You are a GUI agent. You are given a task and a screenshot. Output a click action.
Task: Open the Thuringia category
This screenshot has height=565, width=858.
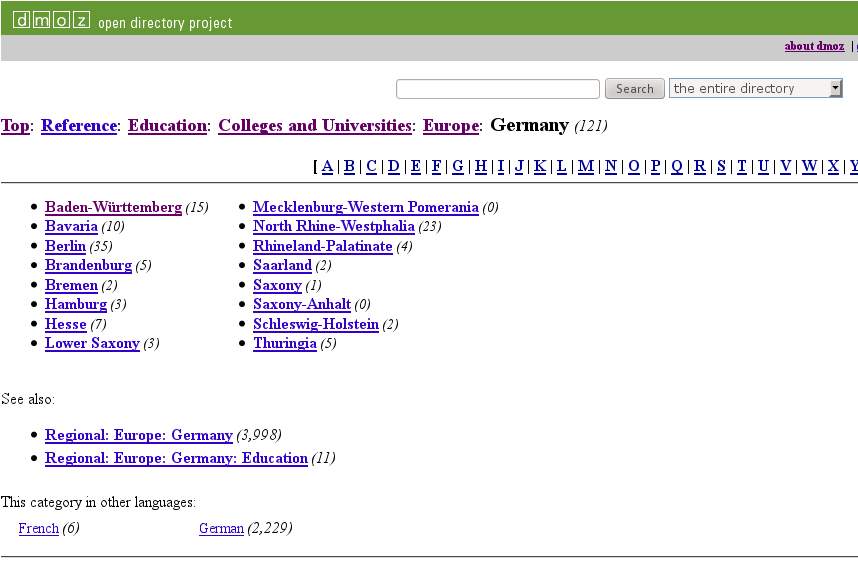[284, 344]
